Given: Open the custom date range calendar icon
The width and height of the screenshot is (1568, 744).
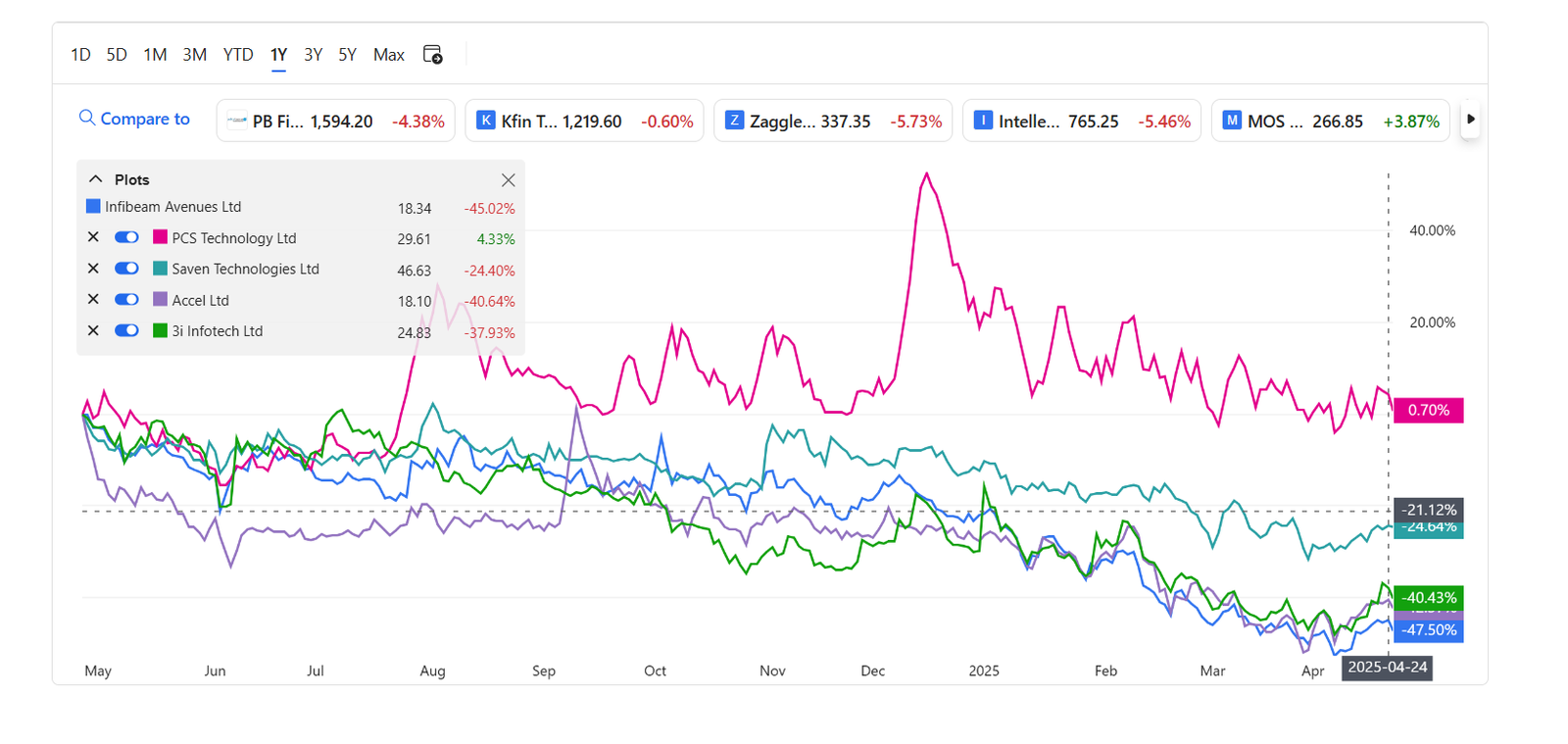Looking at the screenshot, I should click(x=432, y=55).
